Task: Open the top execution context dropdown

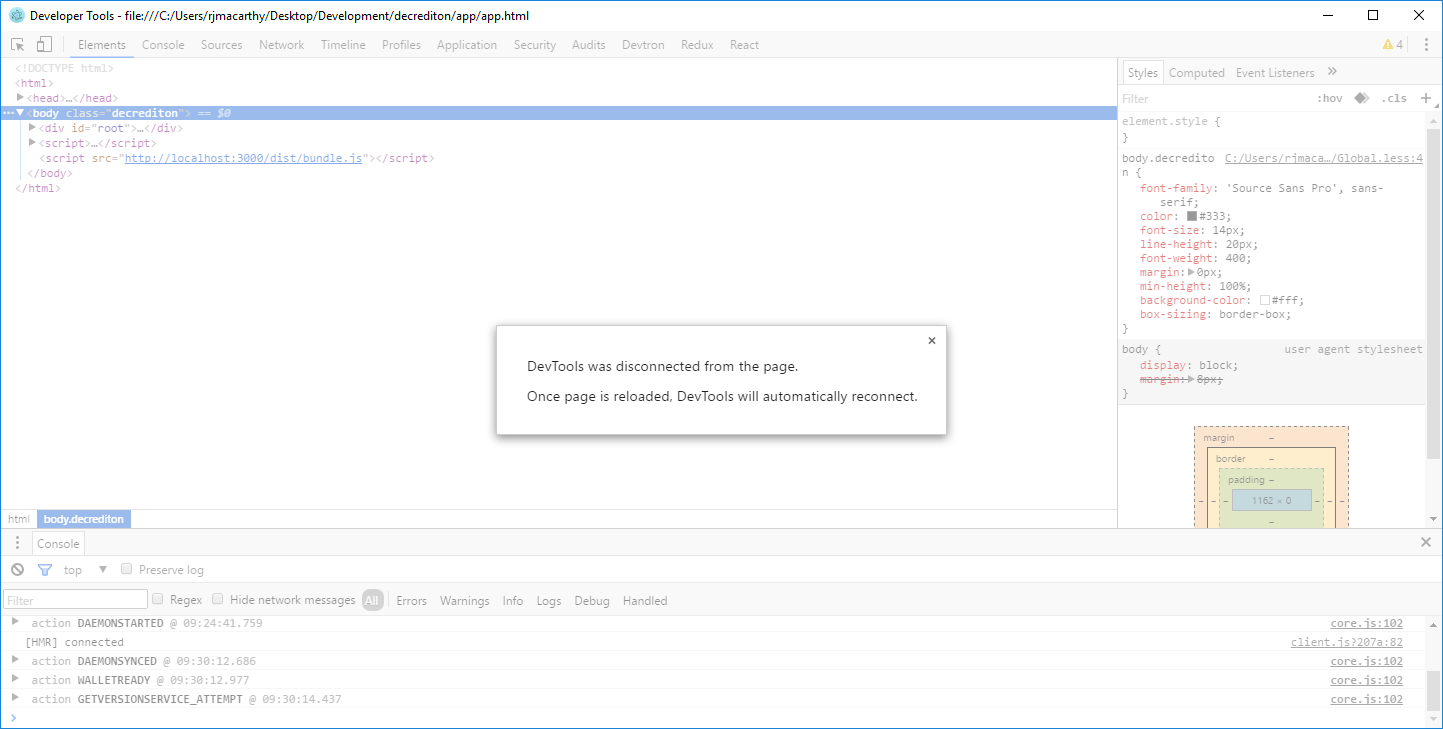Action: tap(85, 569)
